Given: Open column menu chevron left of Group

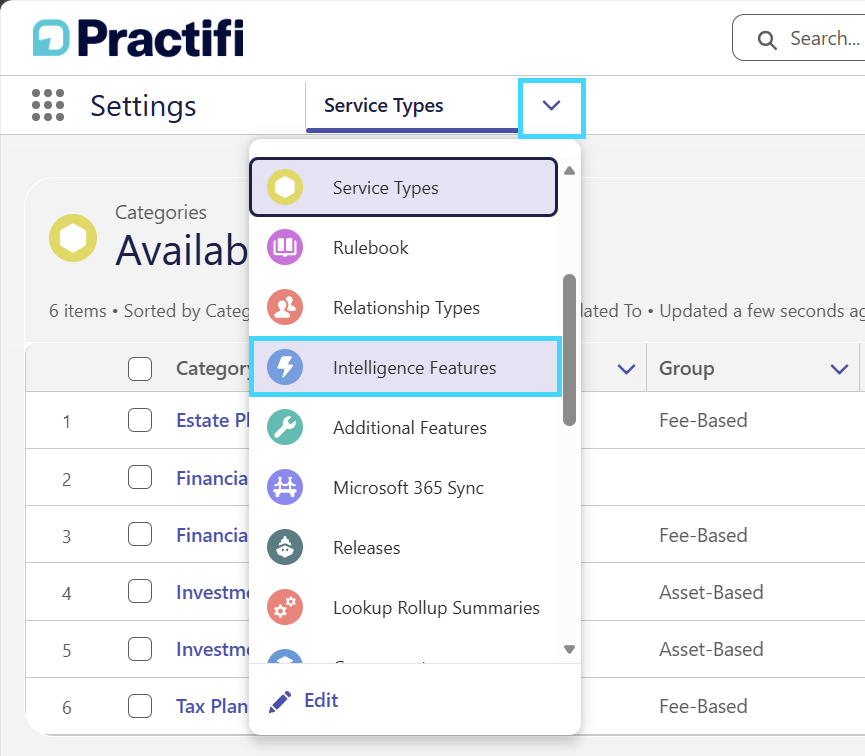Looking at the screenshot, I should pyautogui.click(x=626, y=369).
